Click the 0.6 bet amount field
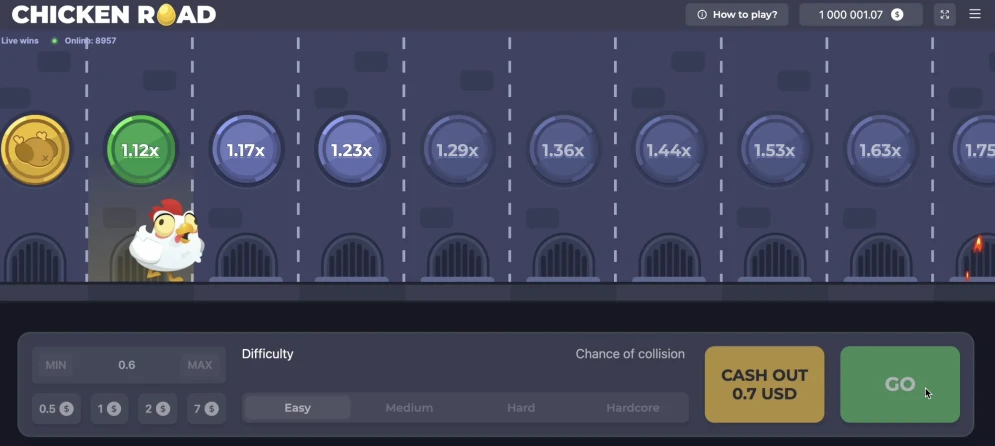Image resolution: width=995 pixels, height=446 pixels. pos(127,365)
